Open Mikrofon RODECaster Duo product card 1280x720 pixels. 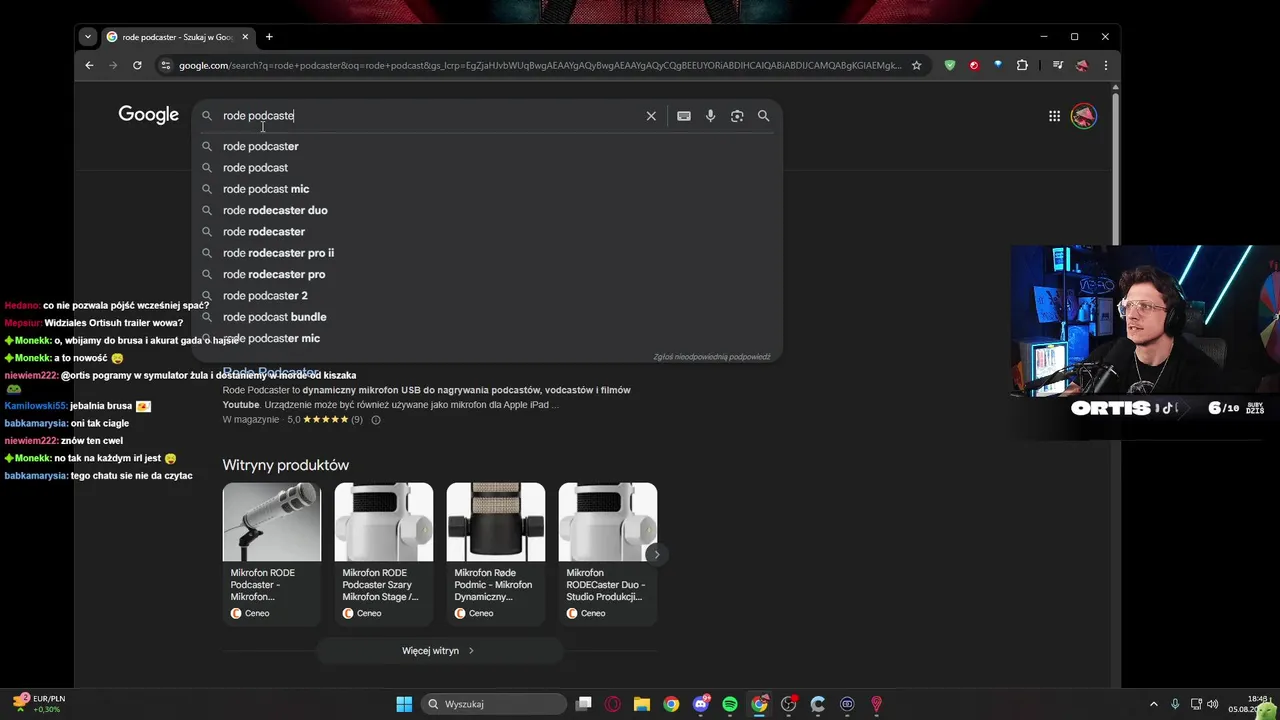608,554
